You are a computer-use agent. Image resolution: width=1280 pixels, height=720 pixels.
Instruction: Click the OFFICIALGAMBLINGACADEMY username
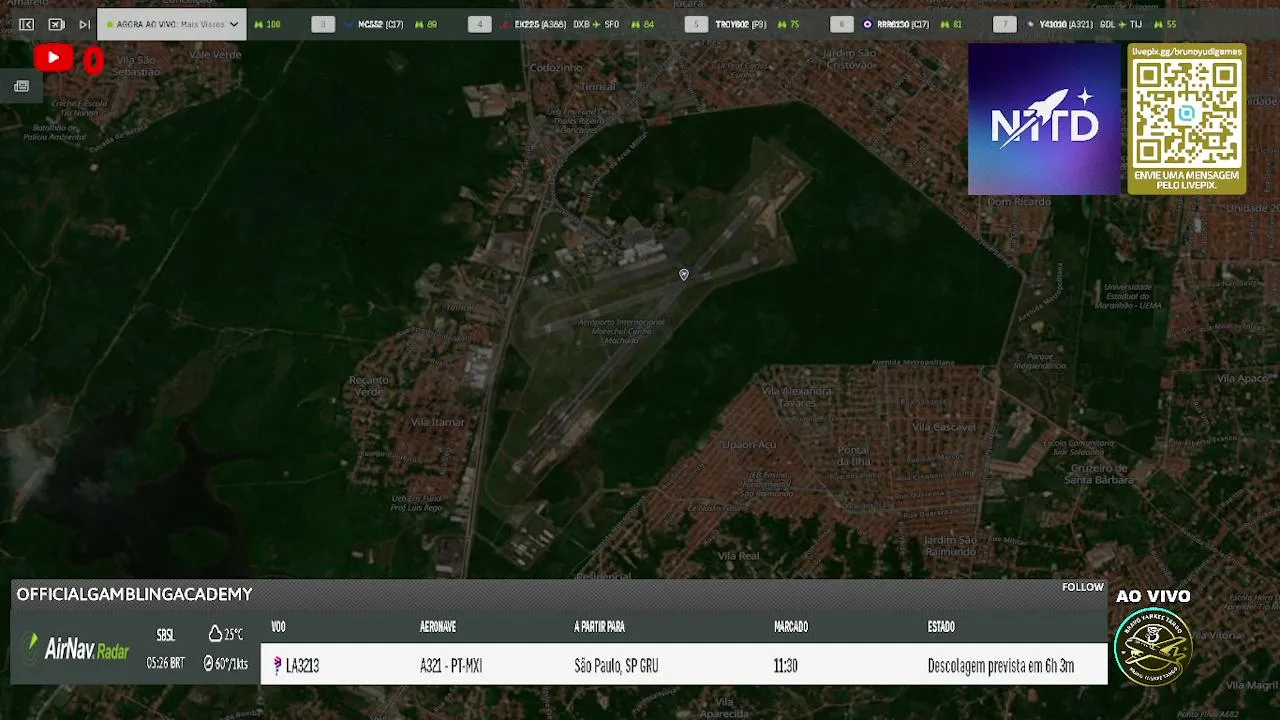tap(135, 594)
